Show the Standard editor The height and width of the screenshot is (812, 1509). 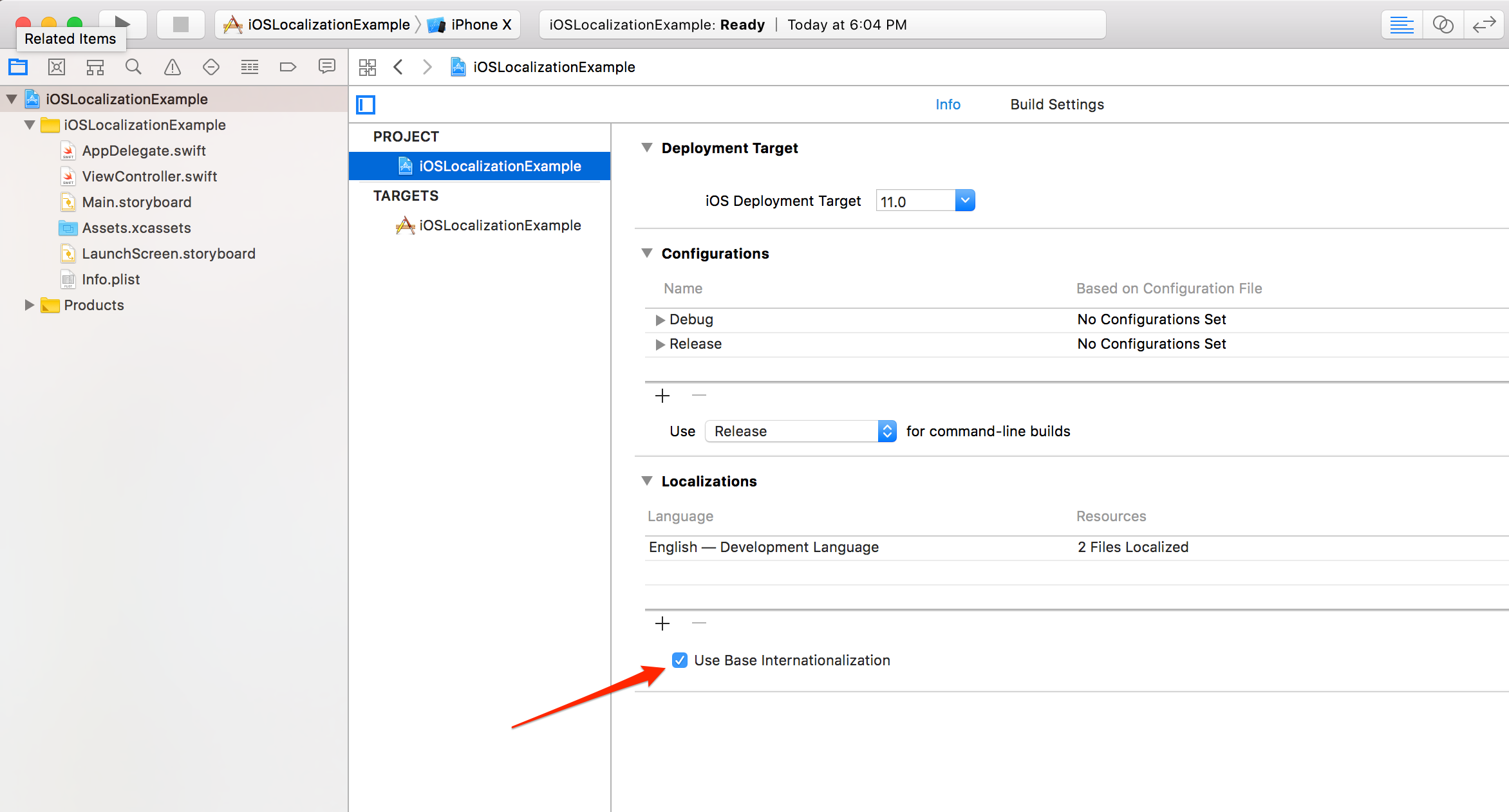coord(1401,25)
